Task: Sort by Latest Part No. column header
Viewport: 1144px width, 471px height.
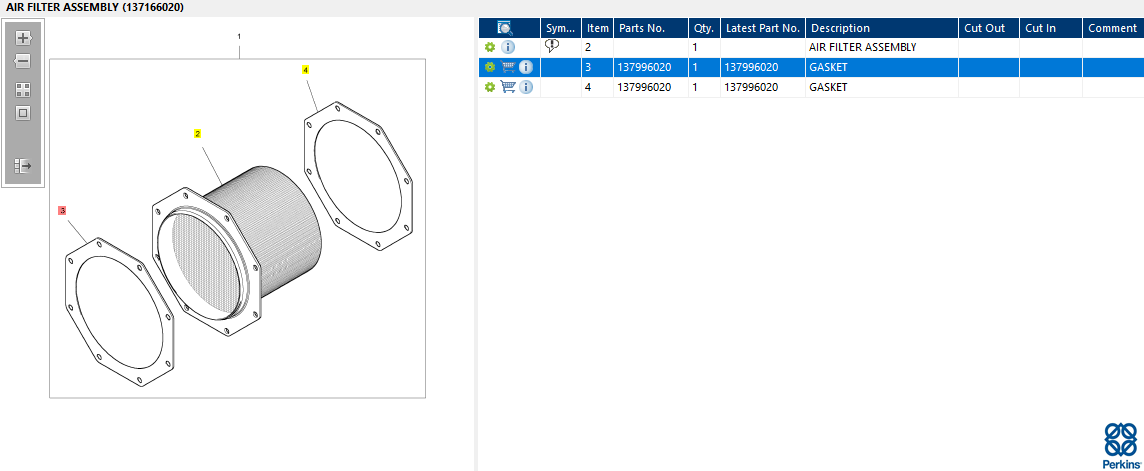Action: coord(763,28)
